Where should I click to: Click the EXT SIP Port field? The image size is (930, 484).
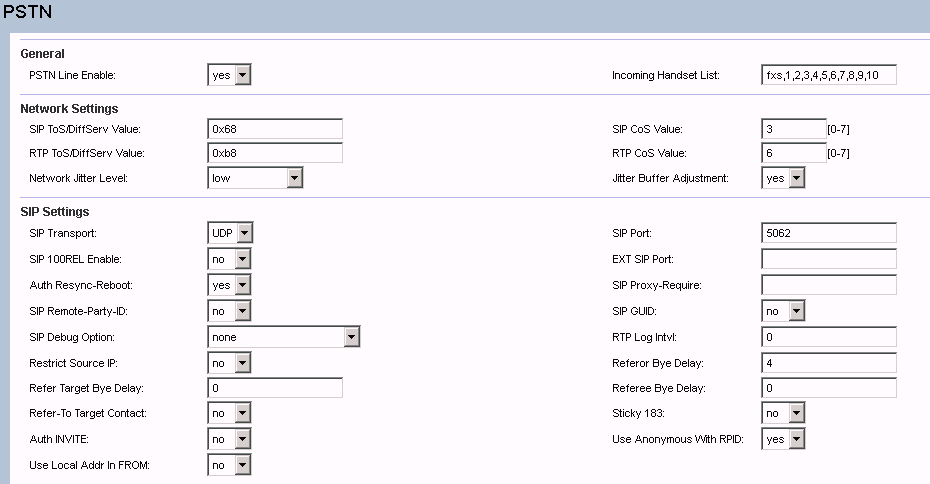[829, 259]
